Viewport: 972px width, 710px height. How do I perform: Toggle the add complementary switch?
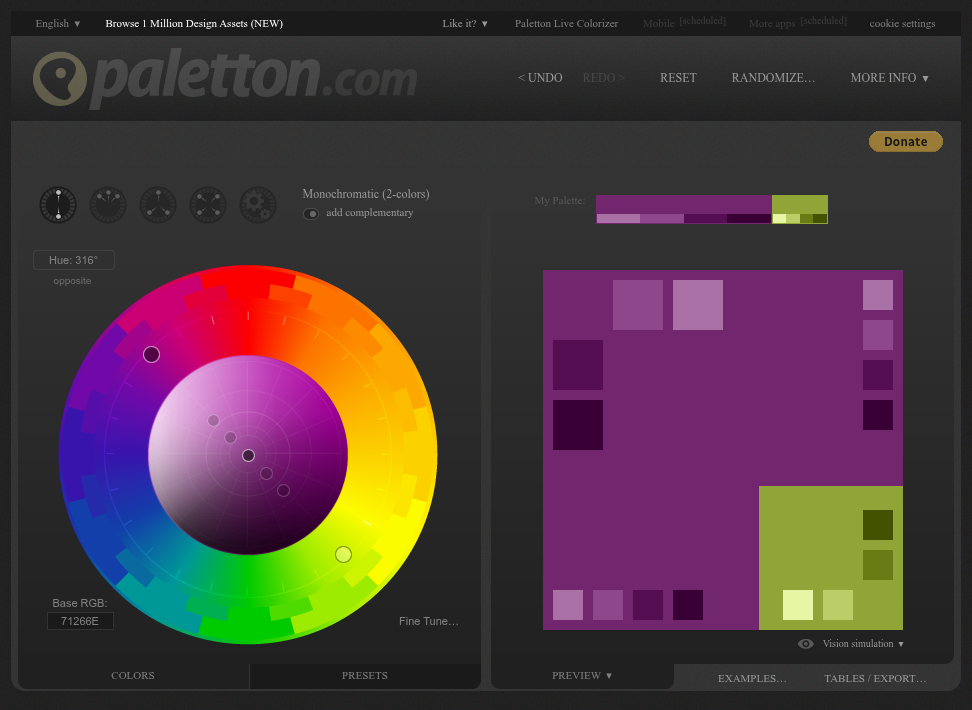pyautogui.click(x=311, y=213)
